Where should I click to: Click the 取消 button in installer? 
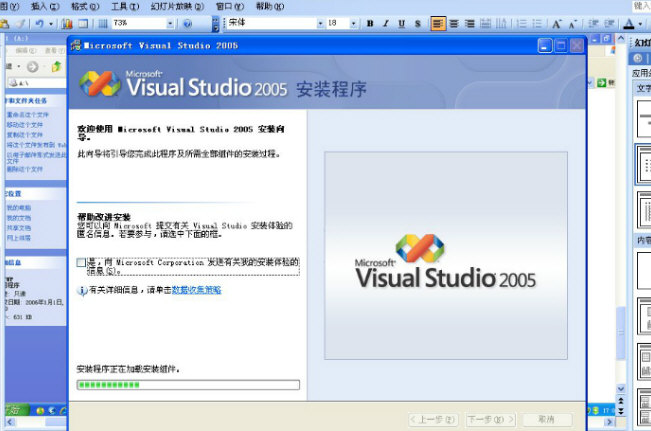(547, 420)
